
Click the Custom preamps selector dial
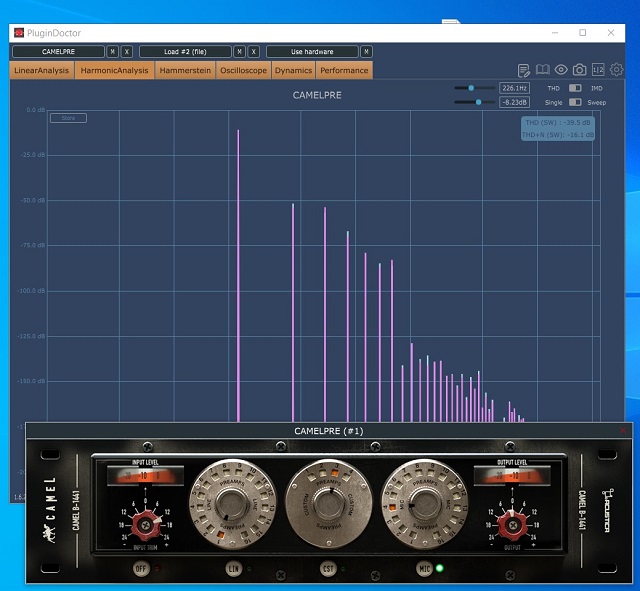click(x=329, y=504)
